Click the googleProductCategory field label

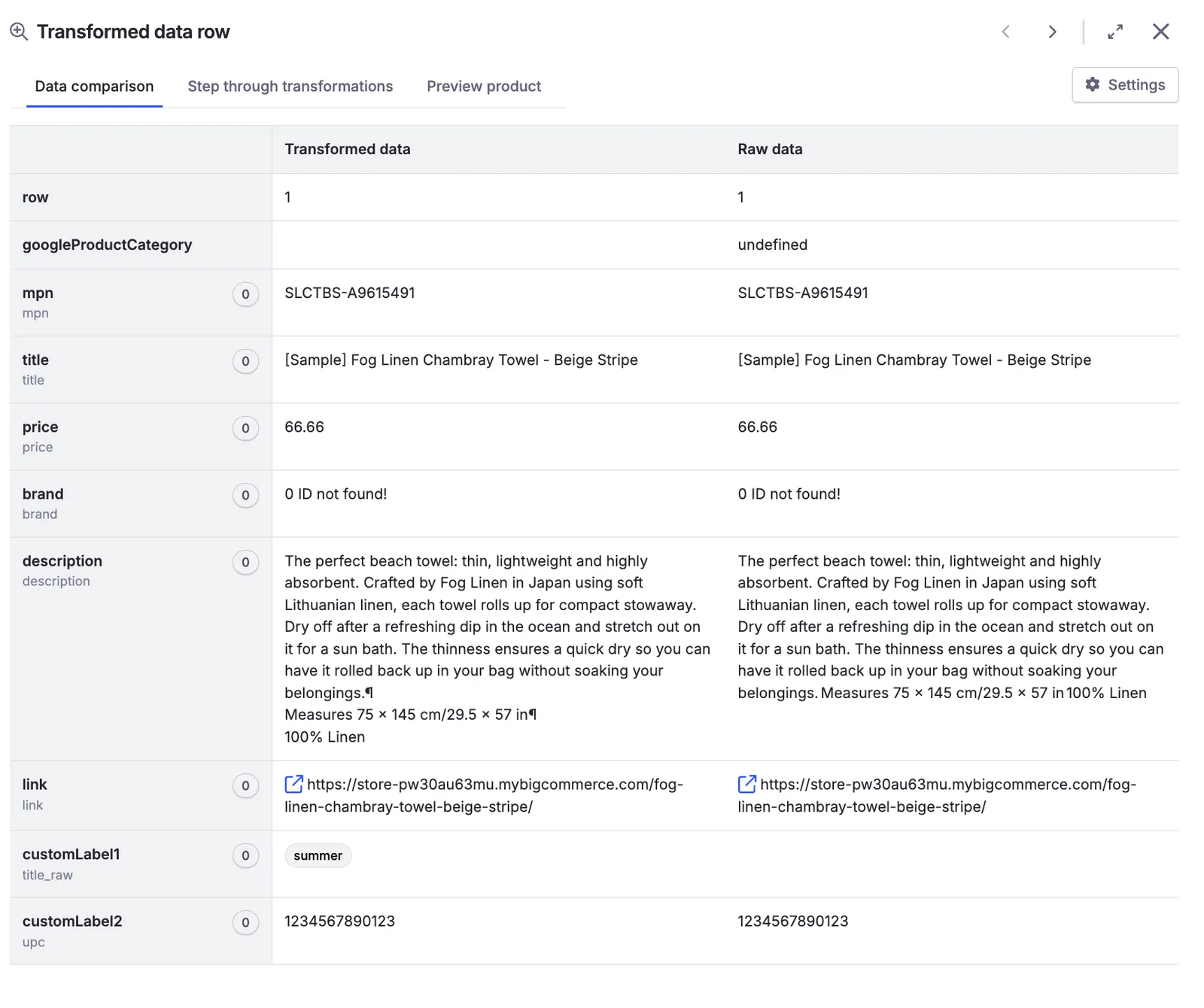107,244
